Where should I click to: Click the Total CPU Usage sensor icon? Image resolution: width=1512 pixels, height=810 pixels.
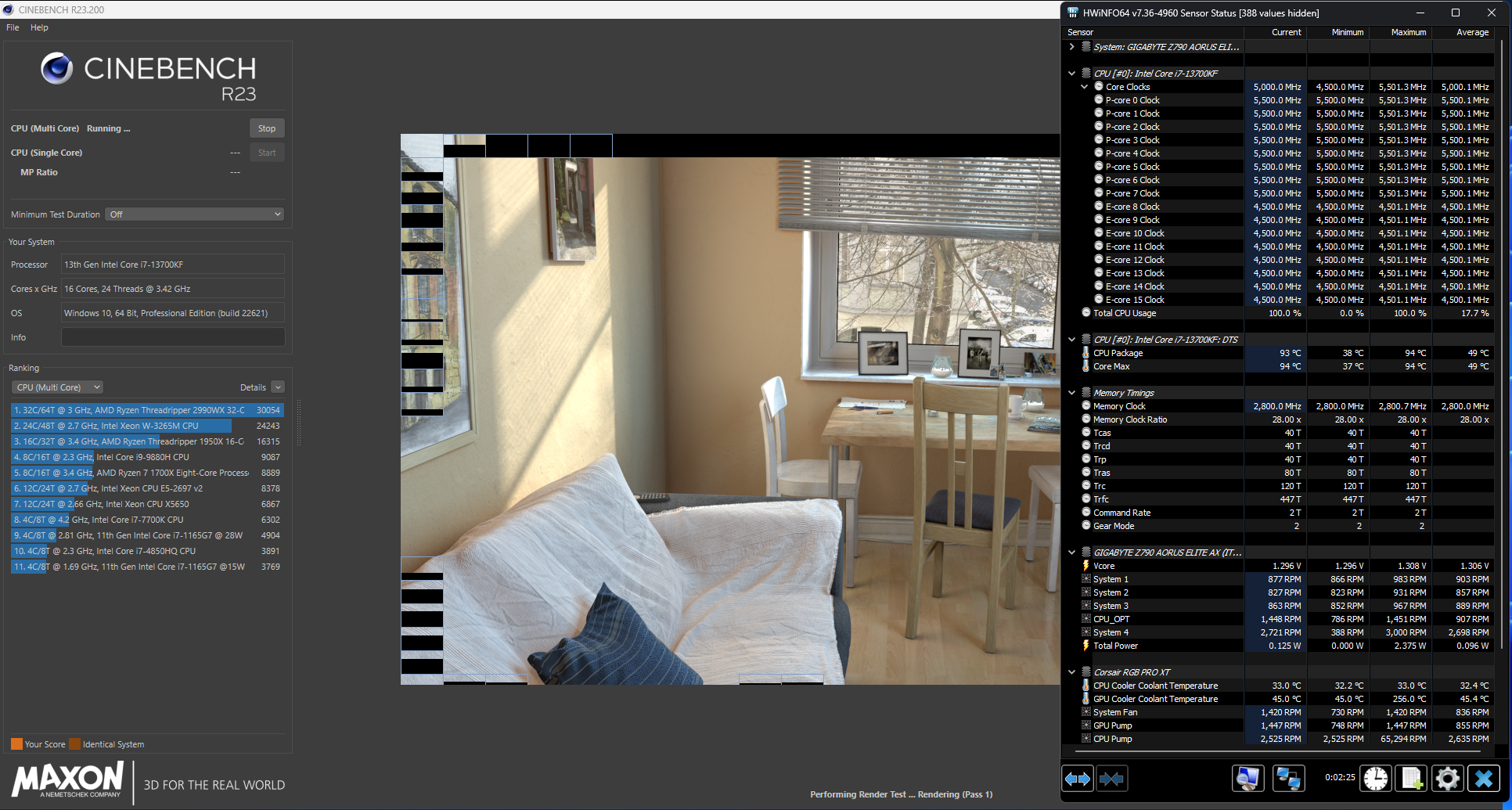click(x=1086, y=313)
